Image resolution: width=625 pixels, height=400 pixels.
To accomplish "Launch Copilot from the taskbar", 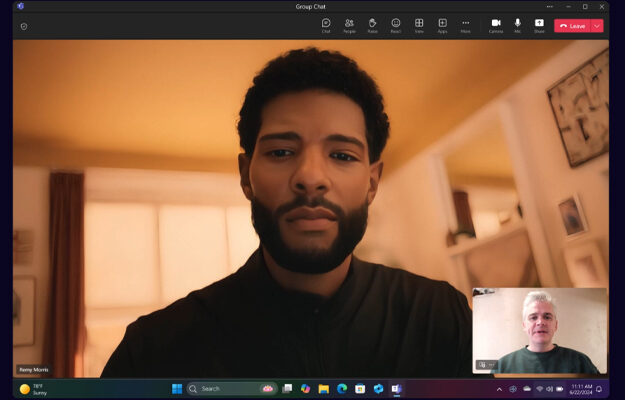I will pos(305,388).
